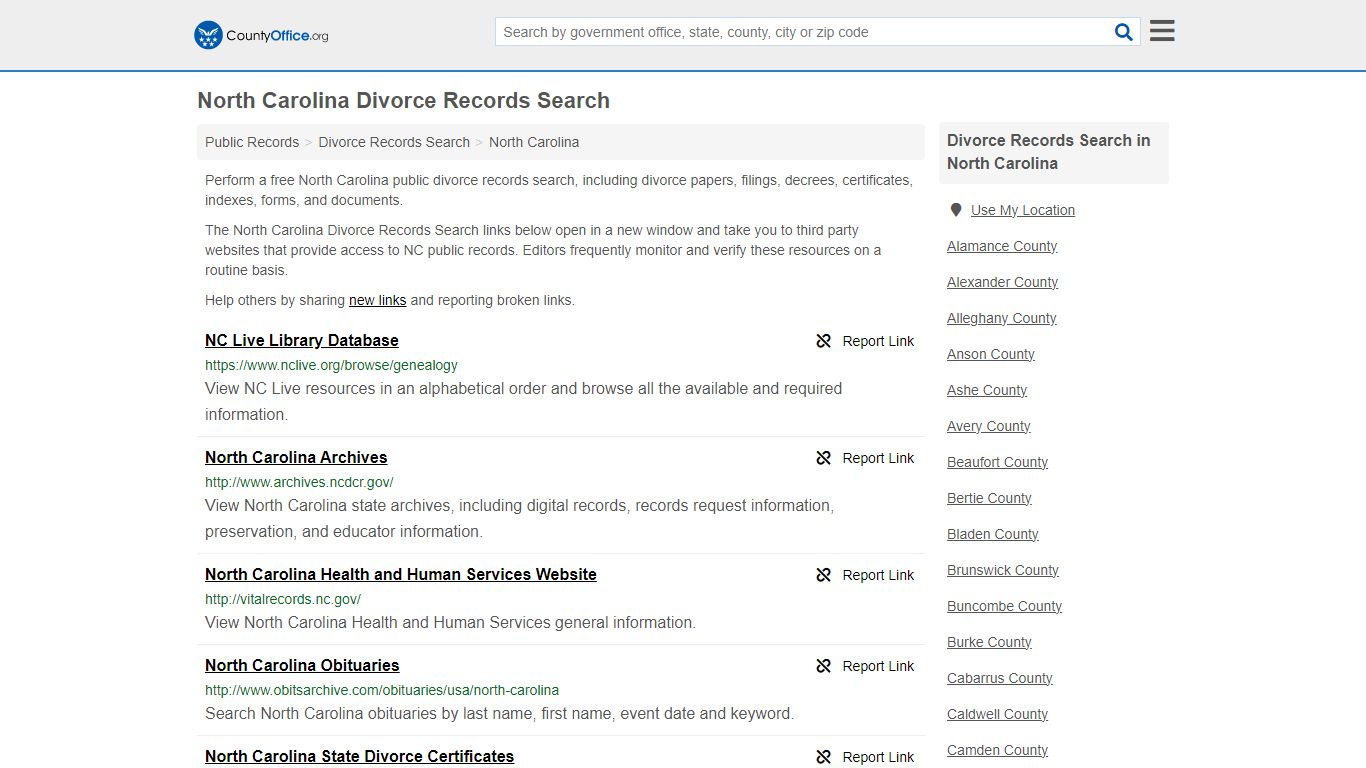Viewport: 1366px width, 768px height.
Task: Click description about North Carolina state archives
Action: coord(519,518)
